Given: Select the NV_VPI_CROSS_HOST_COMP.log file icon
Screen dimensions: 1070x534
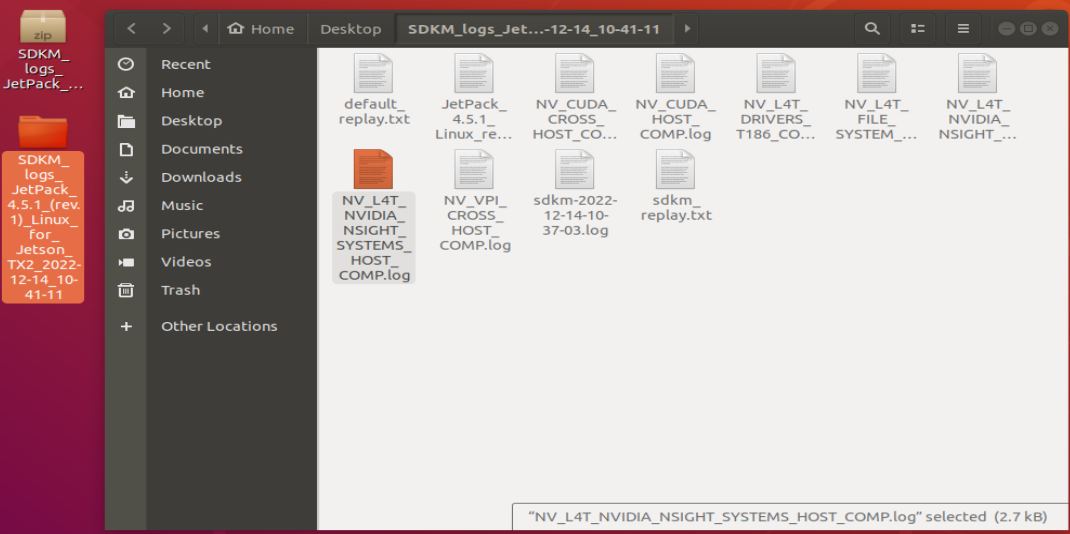Looking at the screenshot, I should (474, 169).
